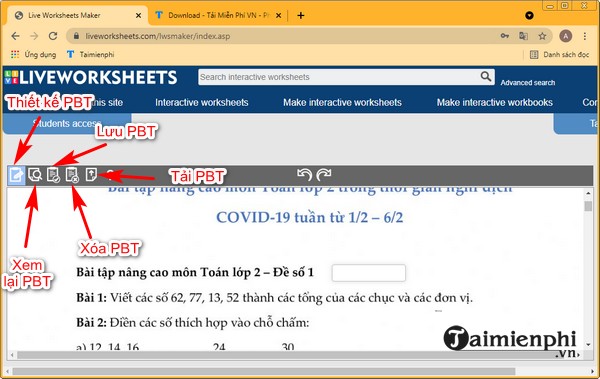Undo the last worksheet action
Viewport: 600px width, 379px height.
(305, 175)
